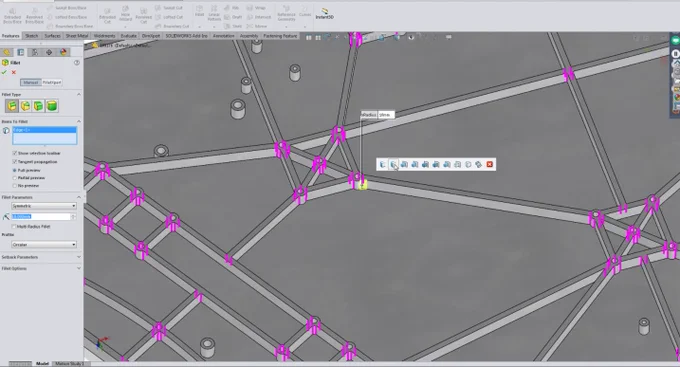Choose the Full preview radio button
Image resolution: width=680 pixels, height=367 pixels.
[x=15, y=170]
